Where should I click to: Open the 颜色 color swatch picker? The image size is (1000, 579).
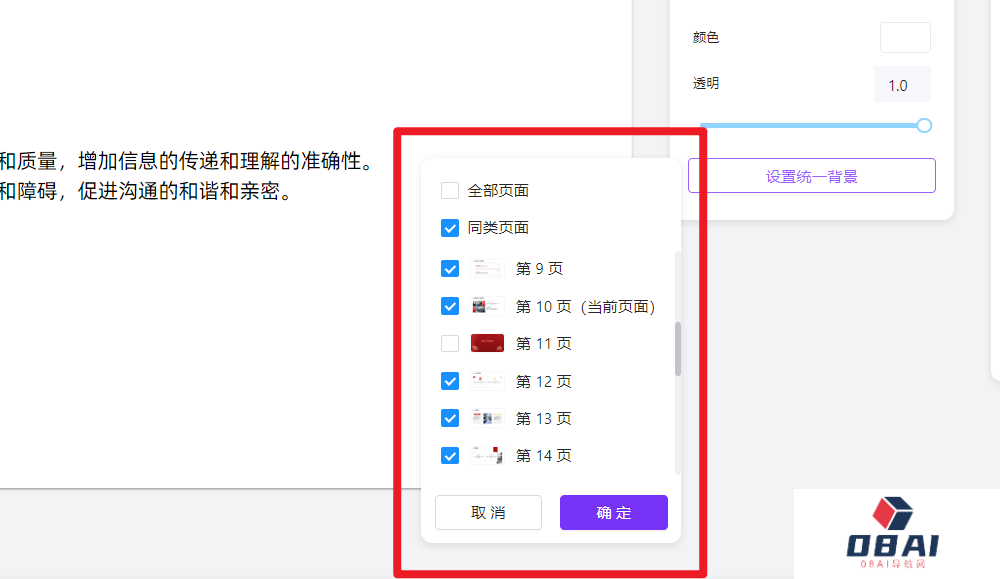click(904, 37)
